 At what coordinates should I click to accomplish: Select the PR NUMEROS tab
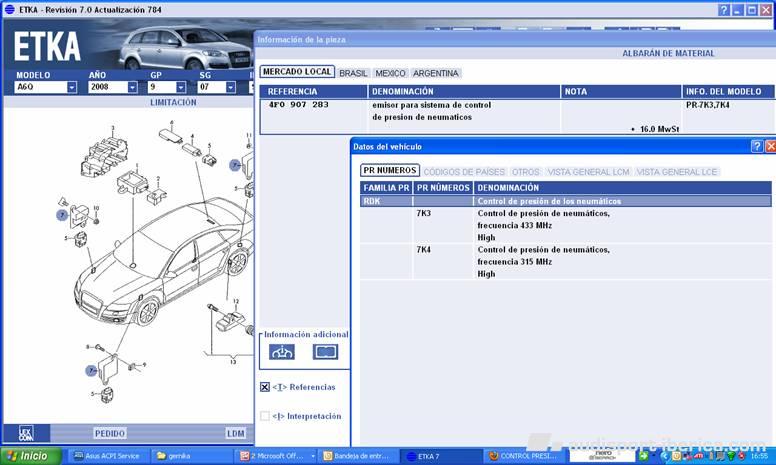pyautogui.click(x=390, y=170)
